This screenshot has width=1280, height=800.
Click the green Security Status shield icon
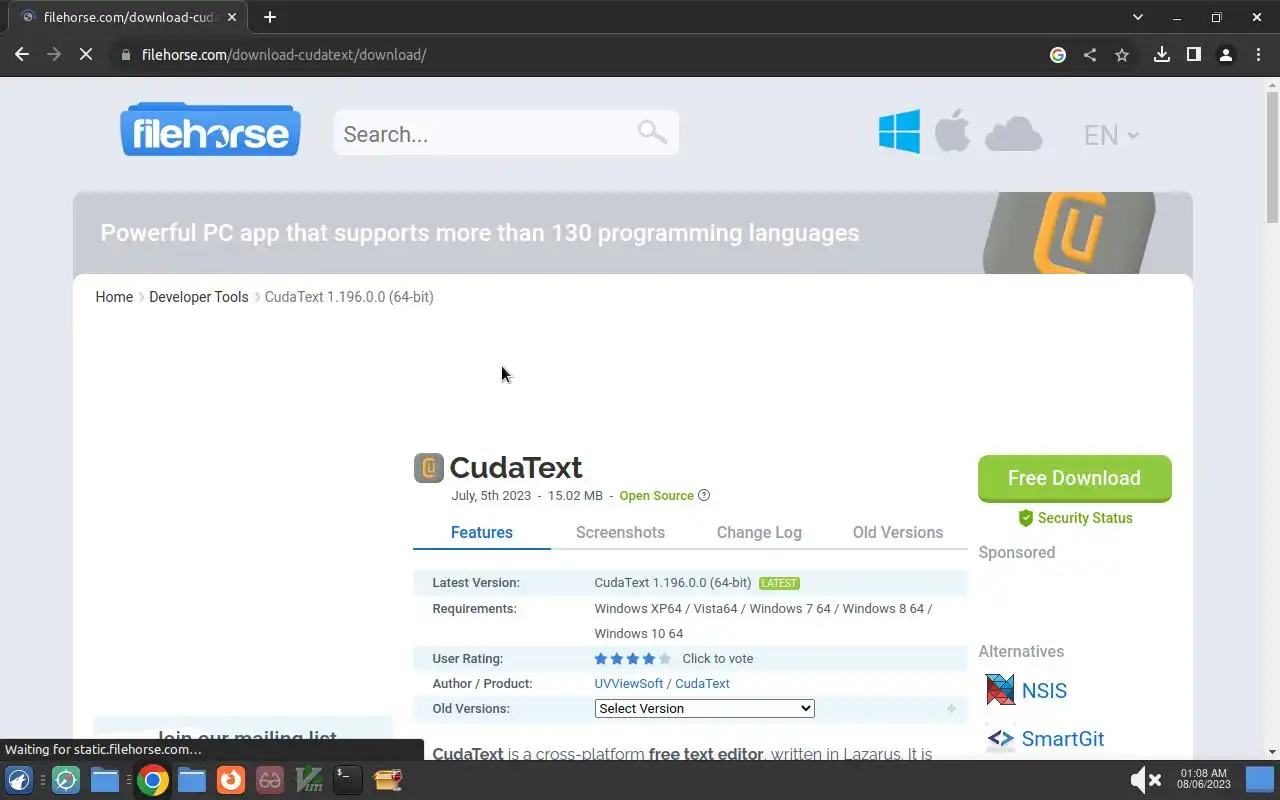click(x=1025, y=518)
